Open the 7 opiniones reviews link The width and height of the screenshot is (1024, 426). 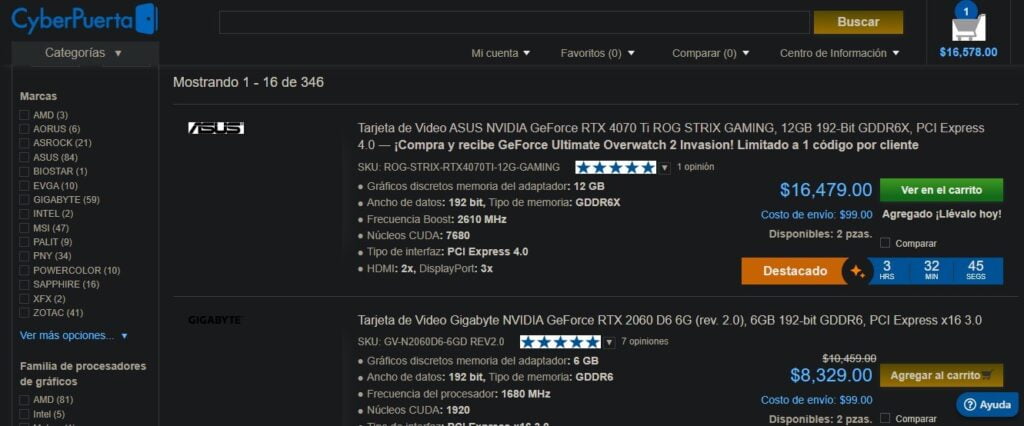coord(645,342)
